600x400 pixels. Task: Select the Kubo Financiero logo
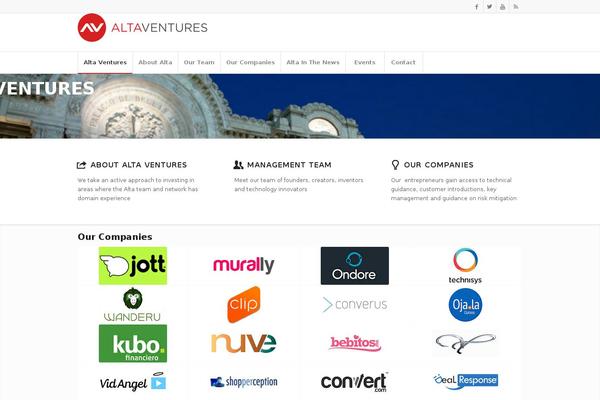[133, 343]
